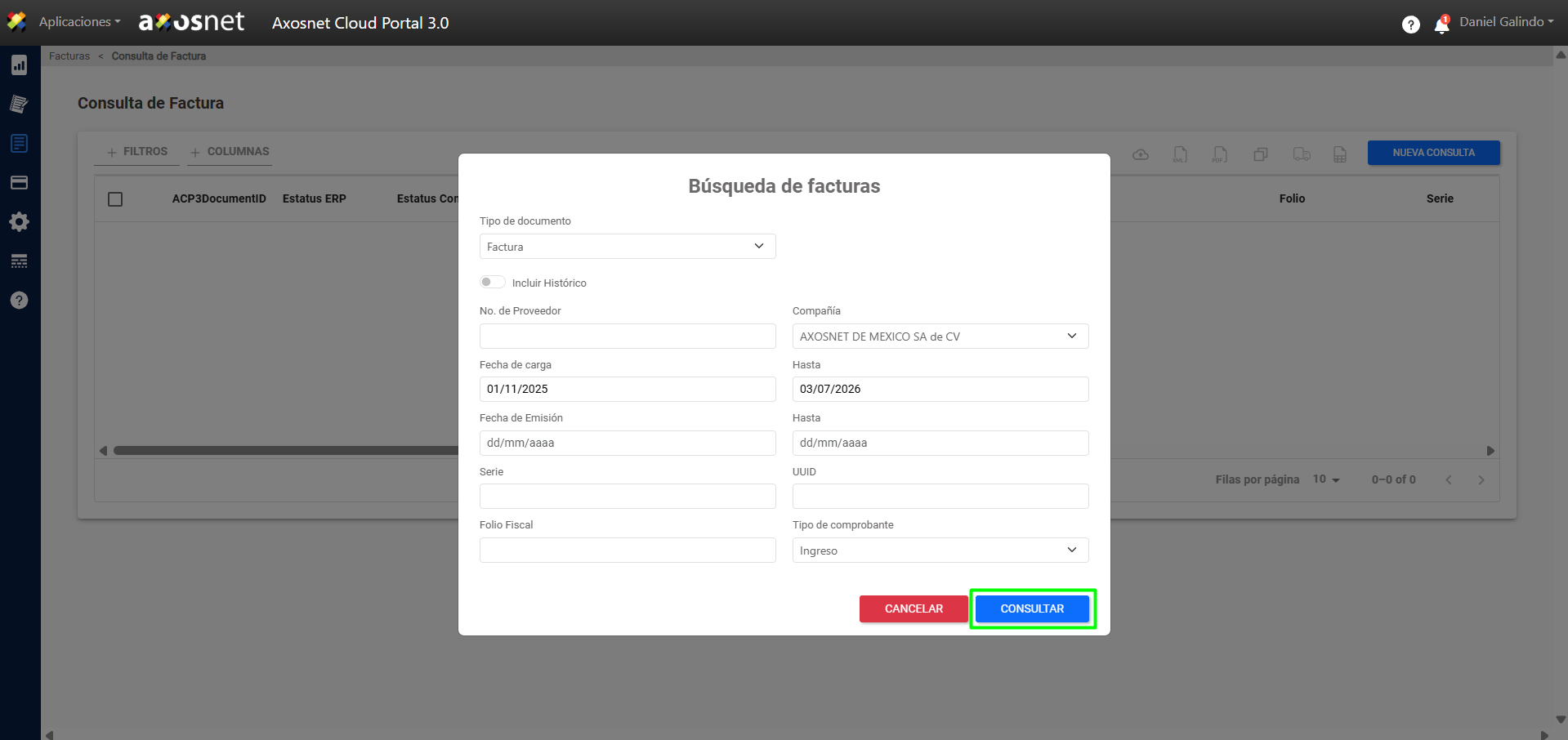Open the Columnas panel

coord(230,152)
